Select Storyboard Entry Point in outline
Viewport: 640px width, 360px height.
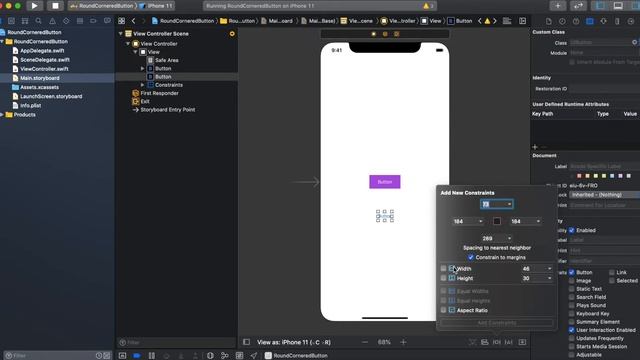pos(168,110)
